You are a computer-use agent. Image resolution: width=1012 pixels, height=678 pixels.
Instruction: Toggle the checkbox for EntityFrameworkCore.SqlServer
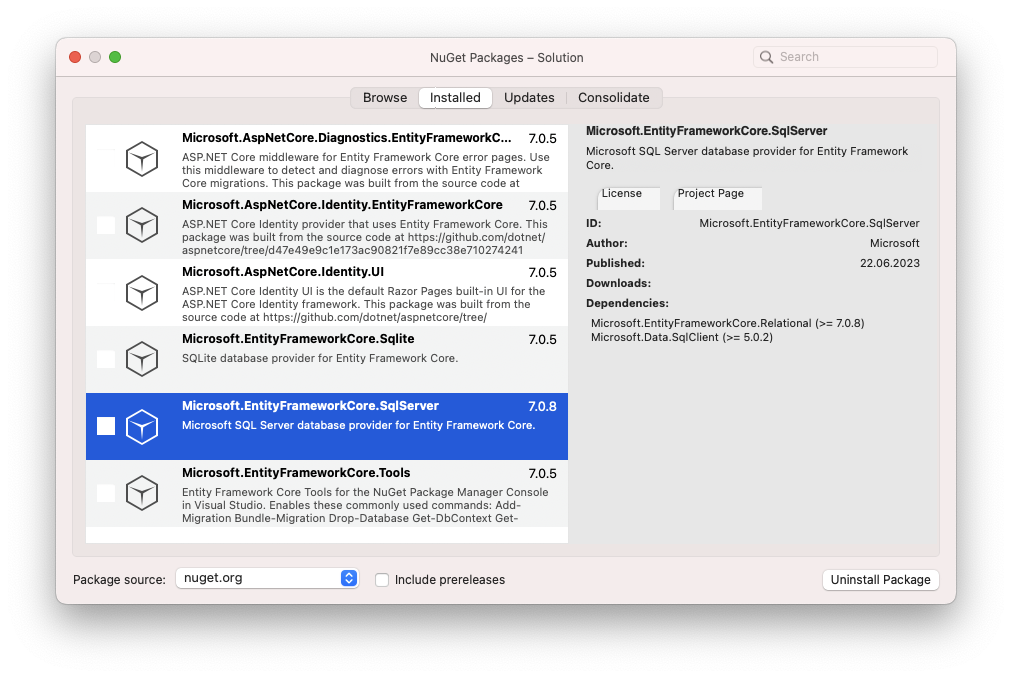[x=106, y=426]
